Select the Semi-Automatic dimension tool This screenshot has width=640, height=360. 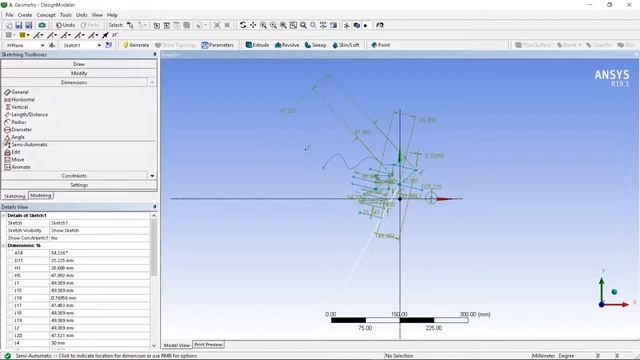coord(26,144)
